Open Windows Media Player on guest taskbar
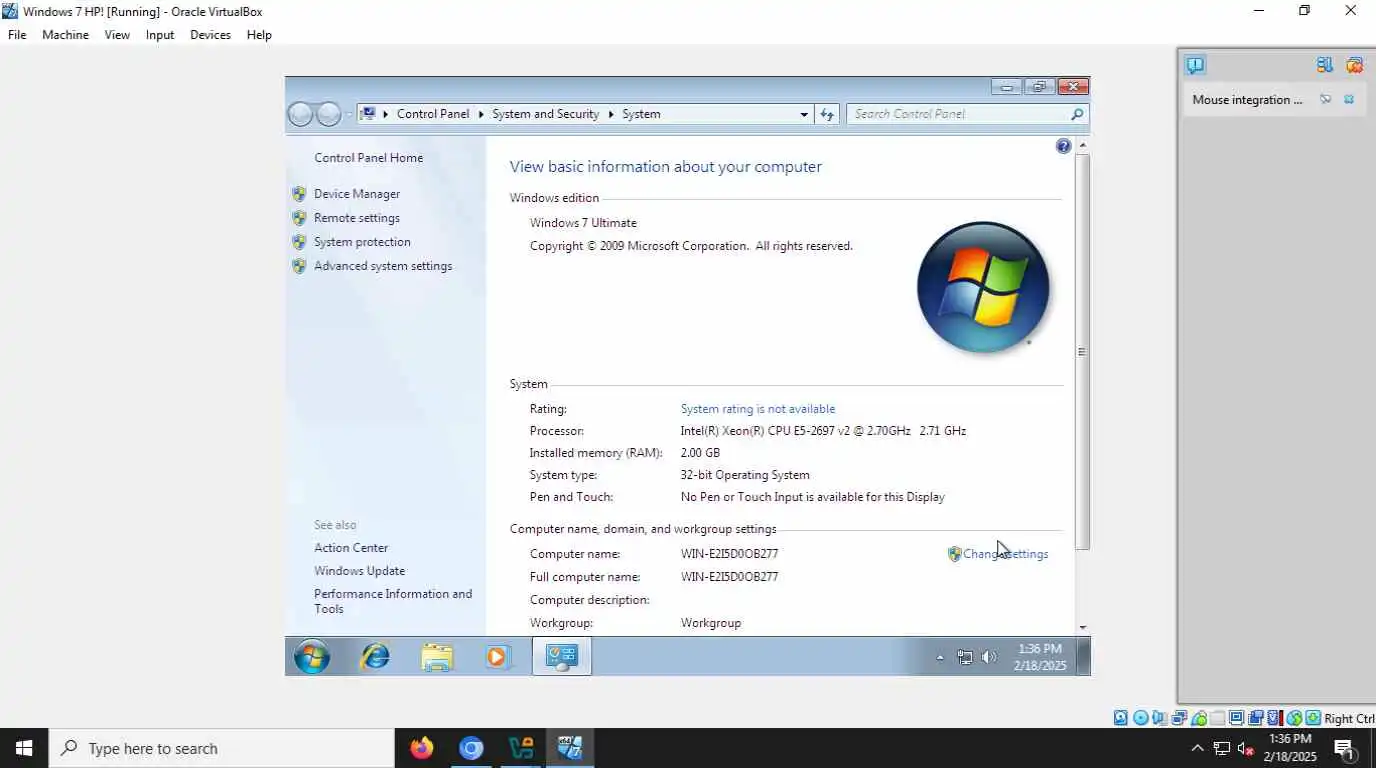Screen dimensions: 1376x768 pyautogui.click(x=498, y=657)
